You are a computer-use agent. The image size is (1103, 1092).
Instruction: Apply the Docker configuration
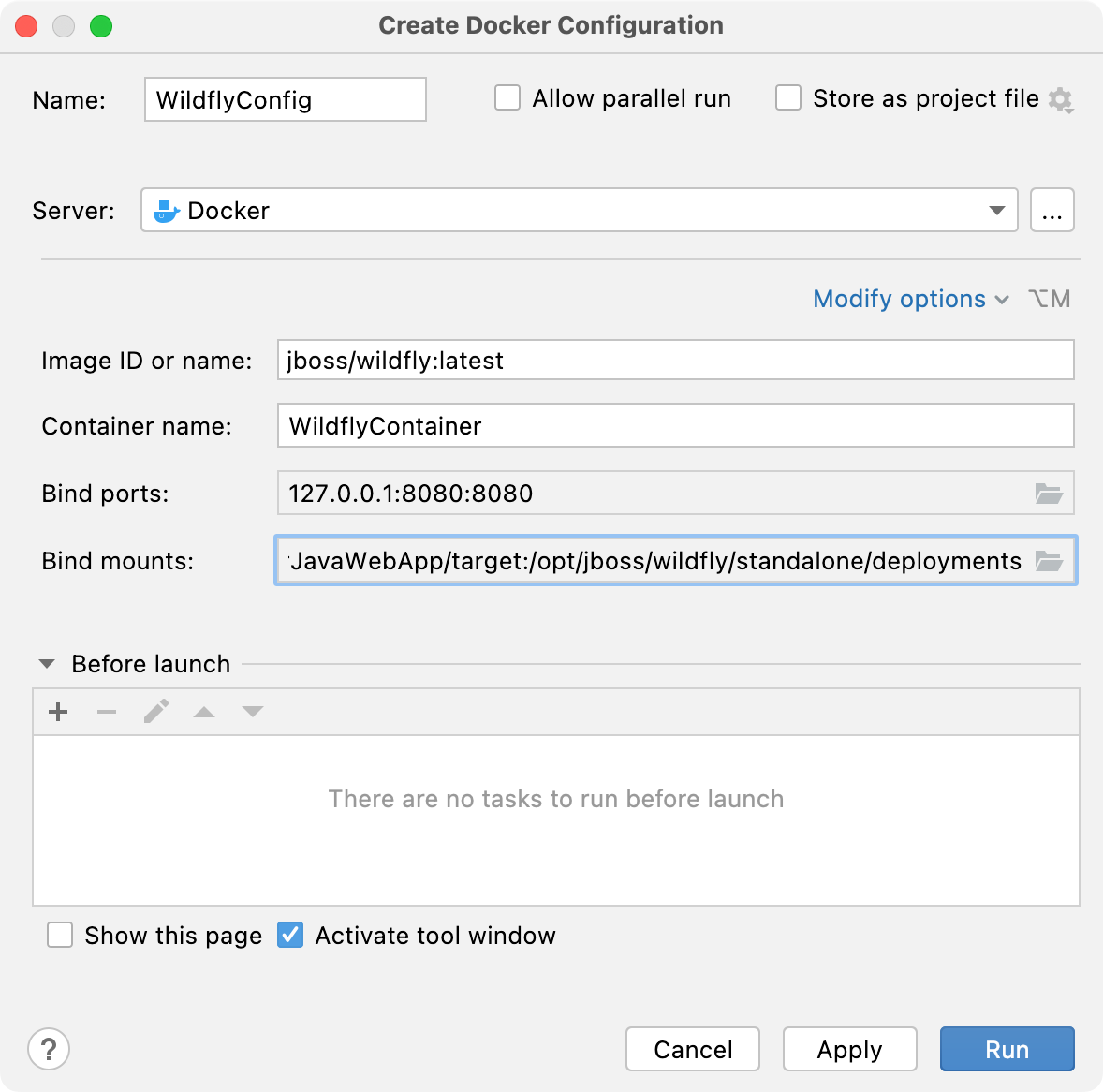pyautogui.click(x=848, y=1049)
